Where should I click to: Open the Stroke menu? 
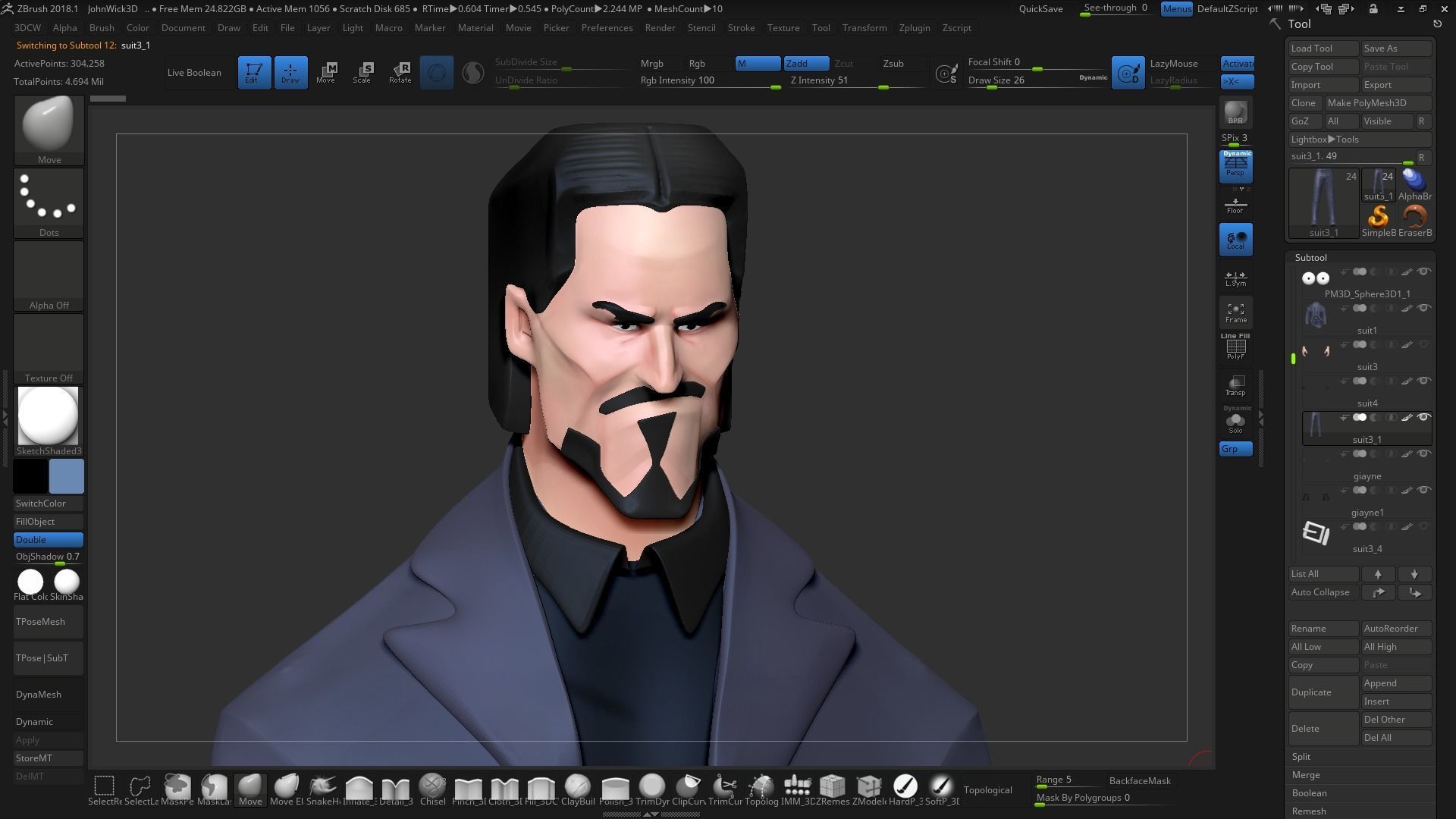point(741,28)
